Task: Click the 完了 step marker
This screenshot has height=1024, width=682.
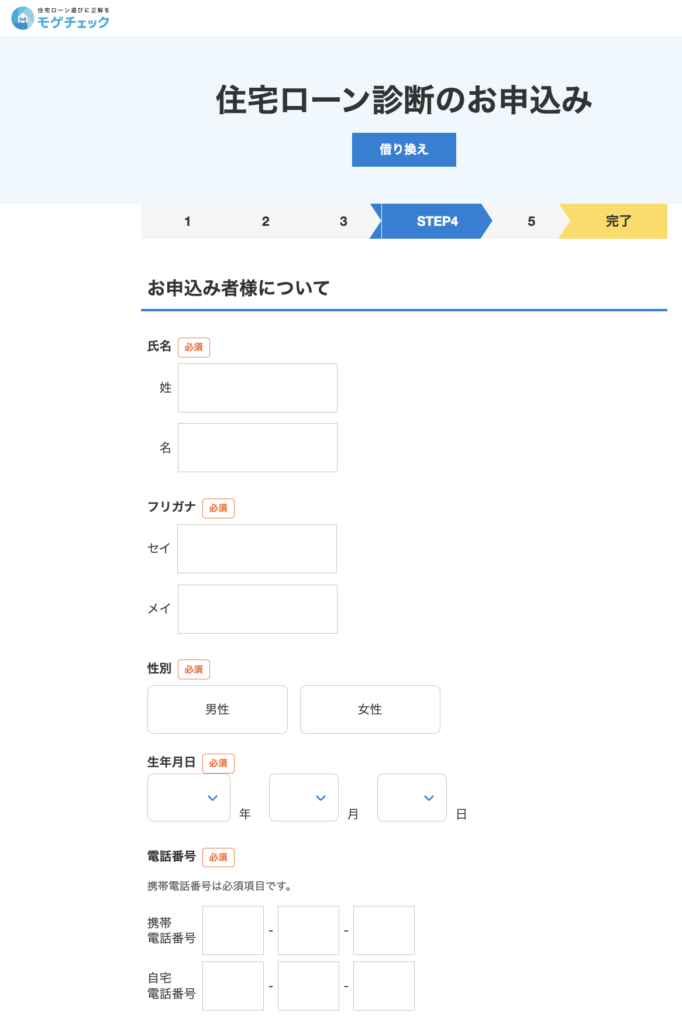Action: point(618,221)
